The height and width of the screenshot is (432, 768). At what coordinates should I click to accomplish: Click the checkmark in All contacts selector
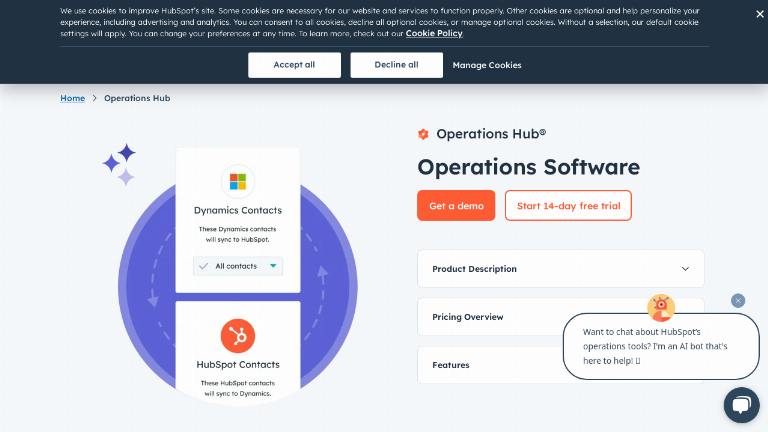point(203,266)
